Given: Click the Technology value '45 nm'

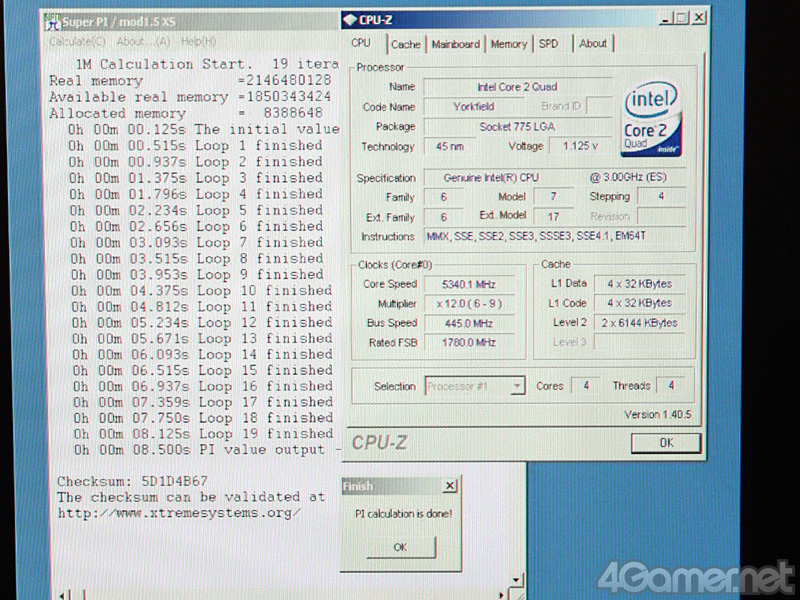Looking at the screenshot, I should [x=449, y=146].
